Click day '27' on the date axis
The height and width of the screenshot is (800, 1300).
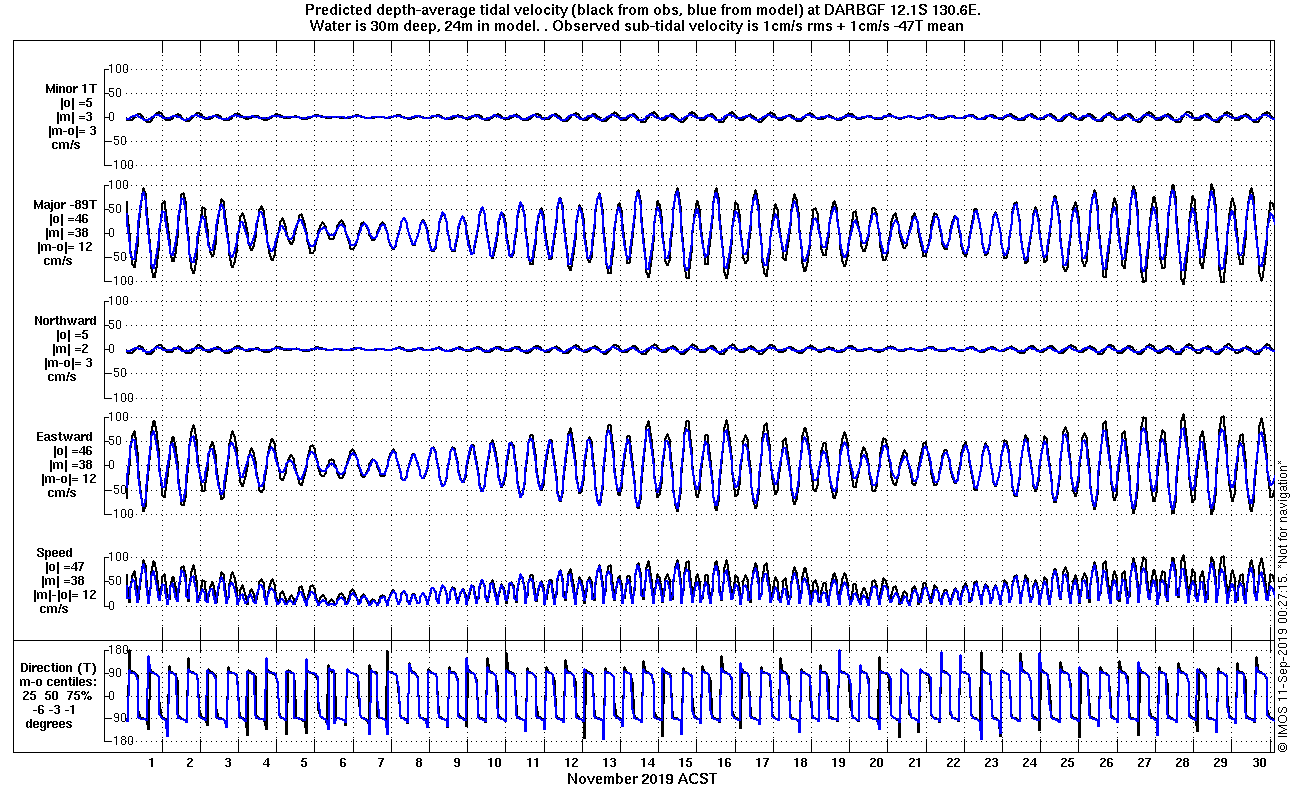pyautogui.click(x=1144, y=762)
